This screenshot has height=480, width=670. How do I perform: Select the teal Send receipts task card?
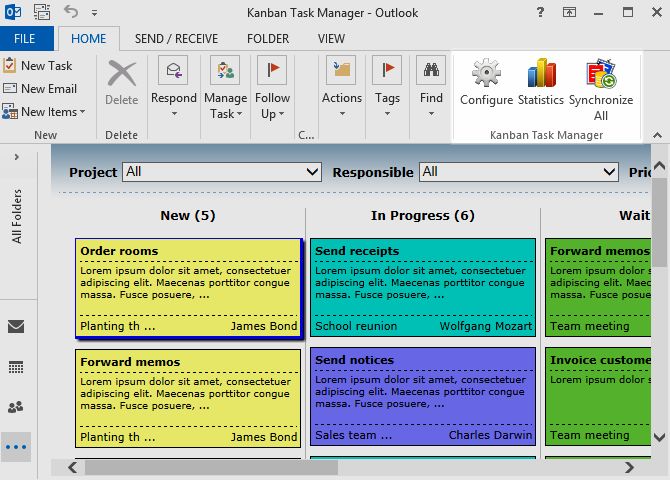(423, 287)
